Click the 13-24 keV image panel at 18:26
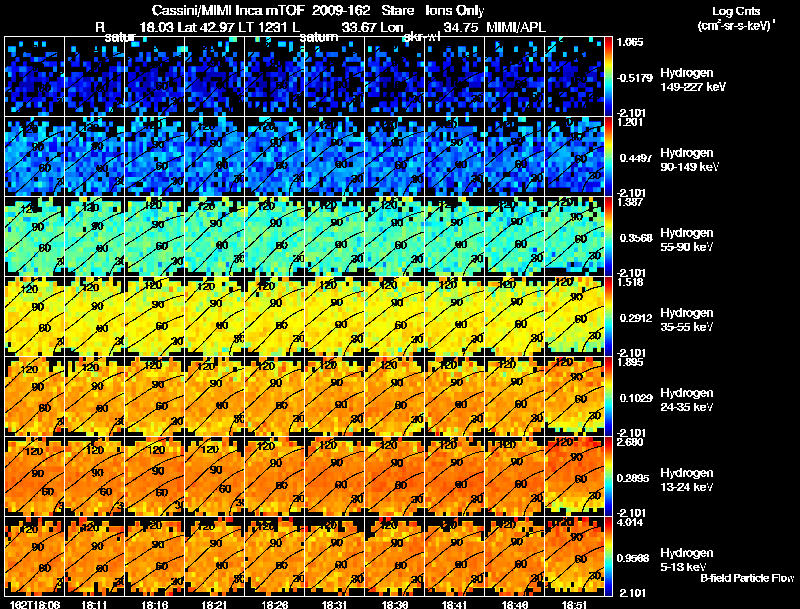The image size is (800, 609). coord(274,477)
